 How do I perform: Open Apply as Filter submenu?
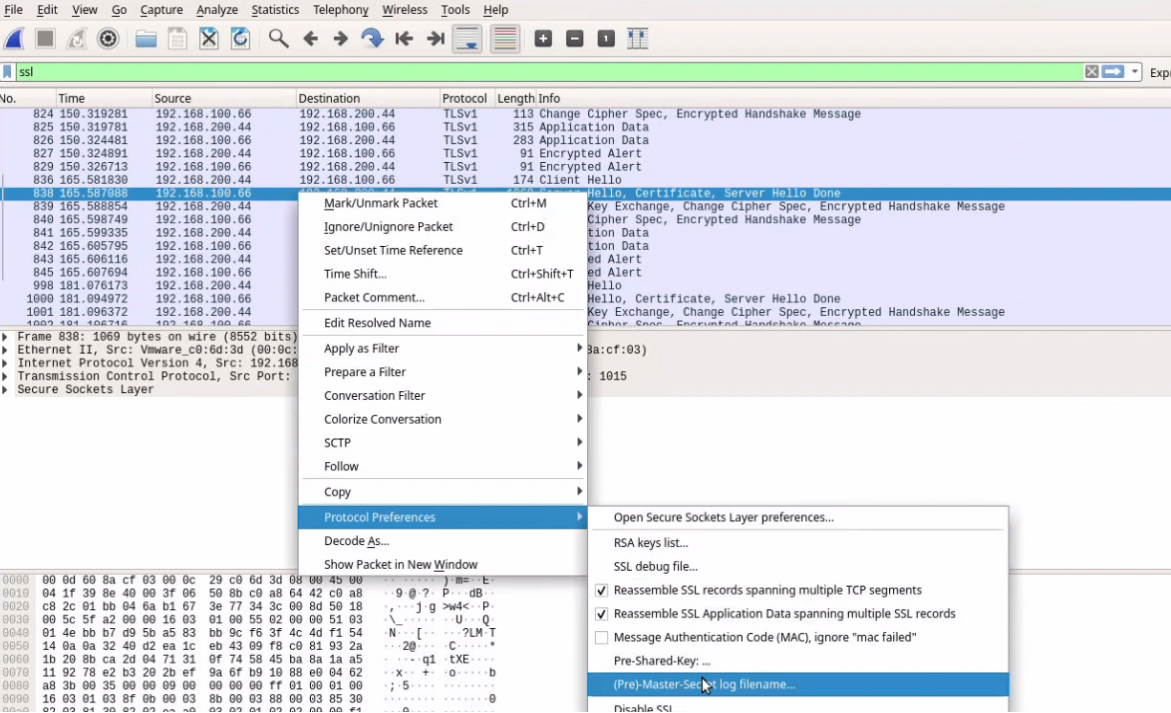coord(442,349)
